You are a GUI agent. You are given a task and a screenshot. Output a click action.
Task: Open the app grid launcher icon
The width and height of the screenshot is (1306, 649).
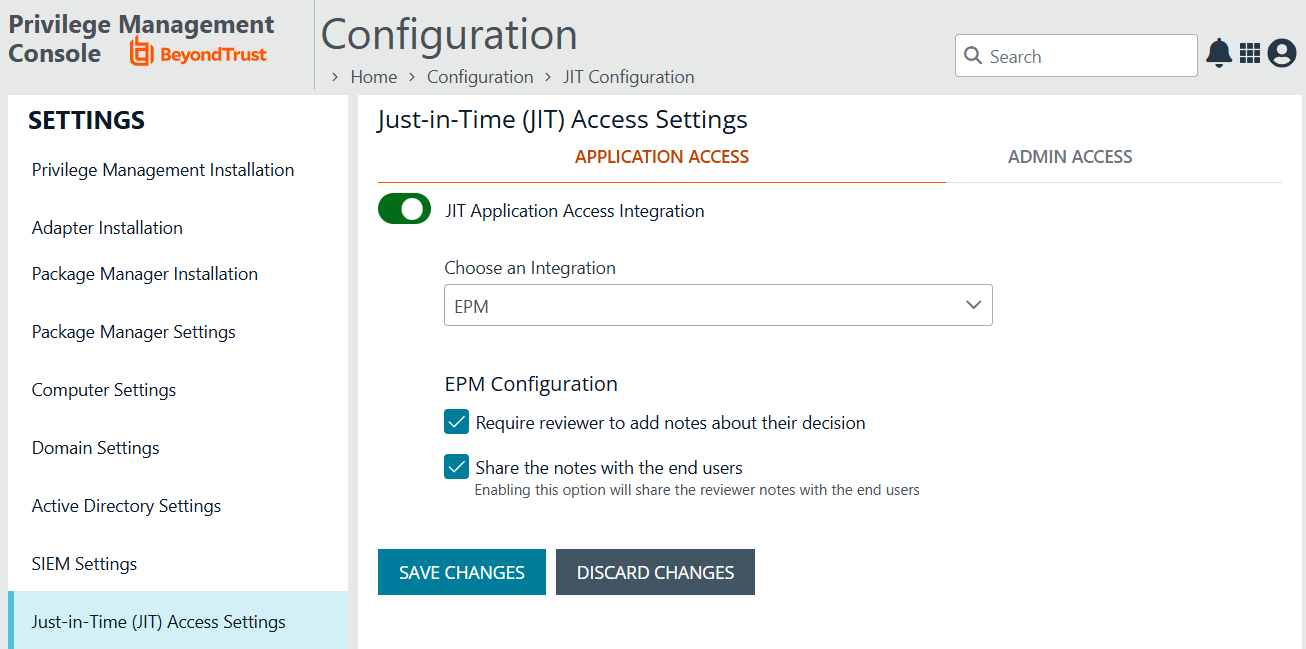pyautogui.click(x=1250, y=54)
